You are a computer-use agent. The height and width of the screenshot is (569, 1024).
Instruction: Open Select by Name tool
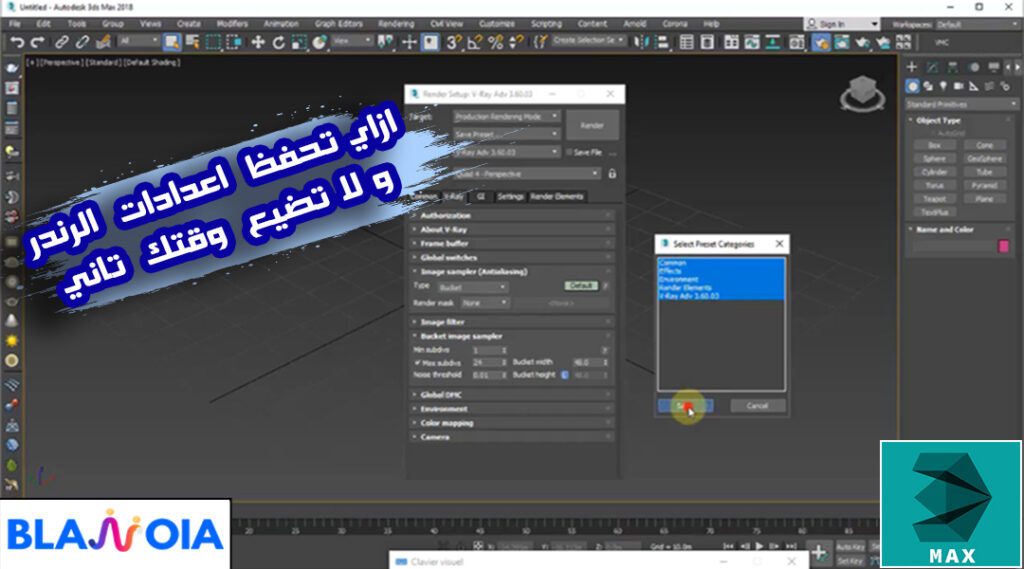tap(192, 42)
